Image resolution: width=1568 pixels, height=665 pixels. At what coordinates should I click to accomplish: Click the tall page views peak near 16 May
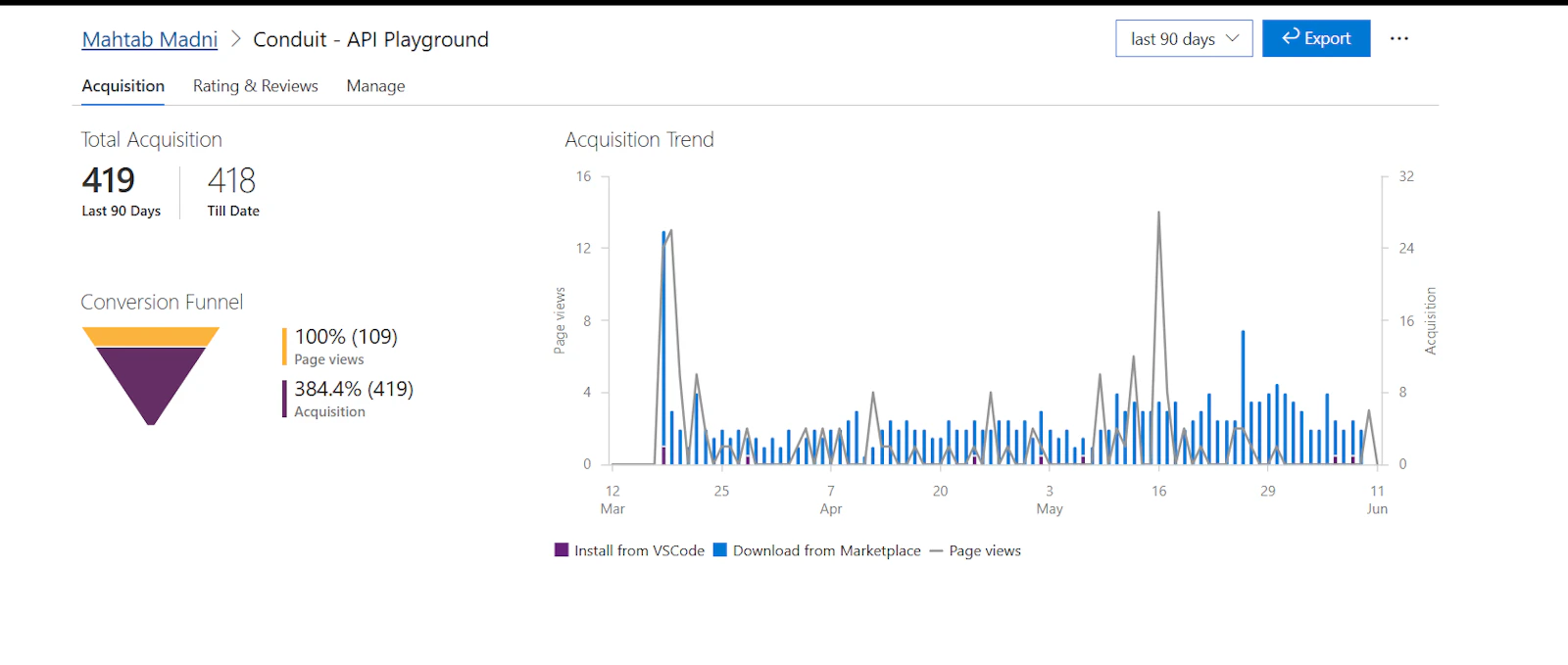click(x=1158, y=214)
